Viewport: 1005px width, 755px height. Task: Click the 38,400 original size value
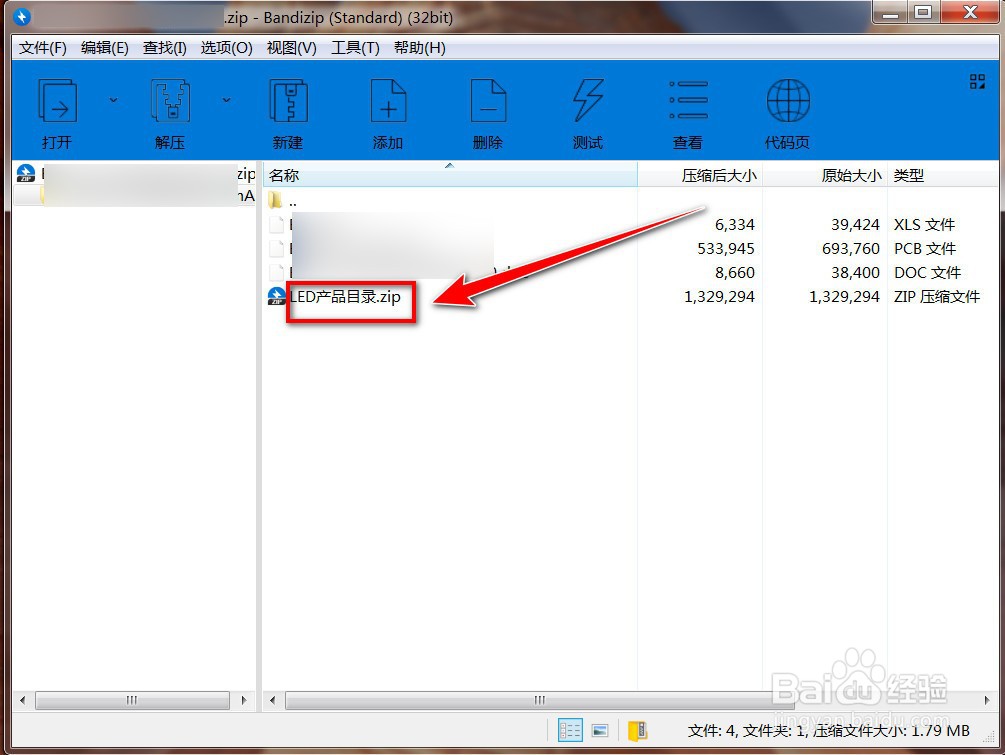coord(855,273)
